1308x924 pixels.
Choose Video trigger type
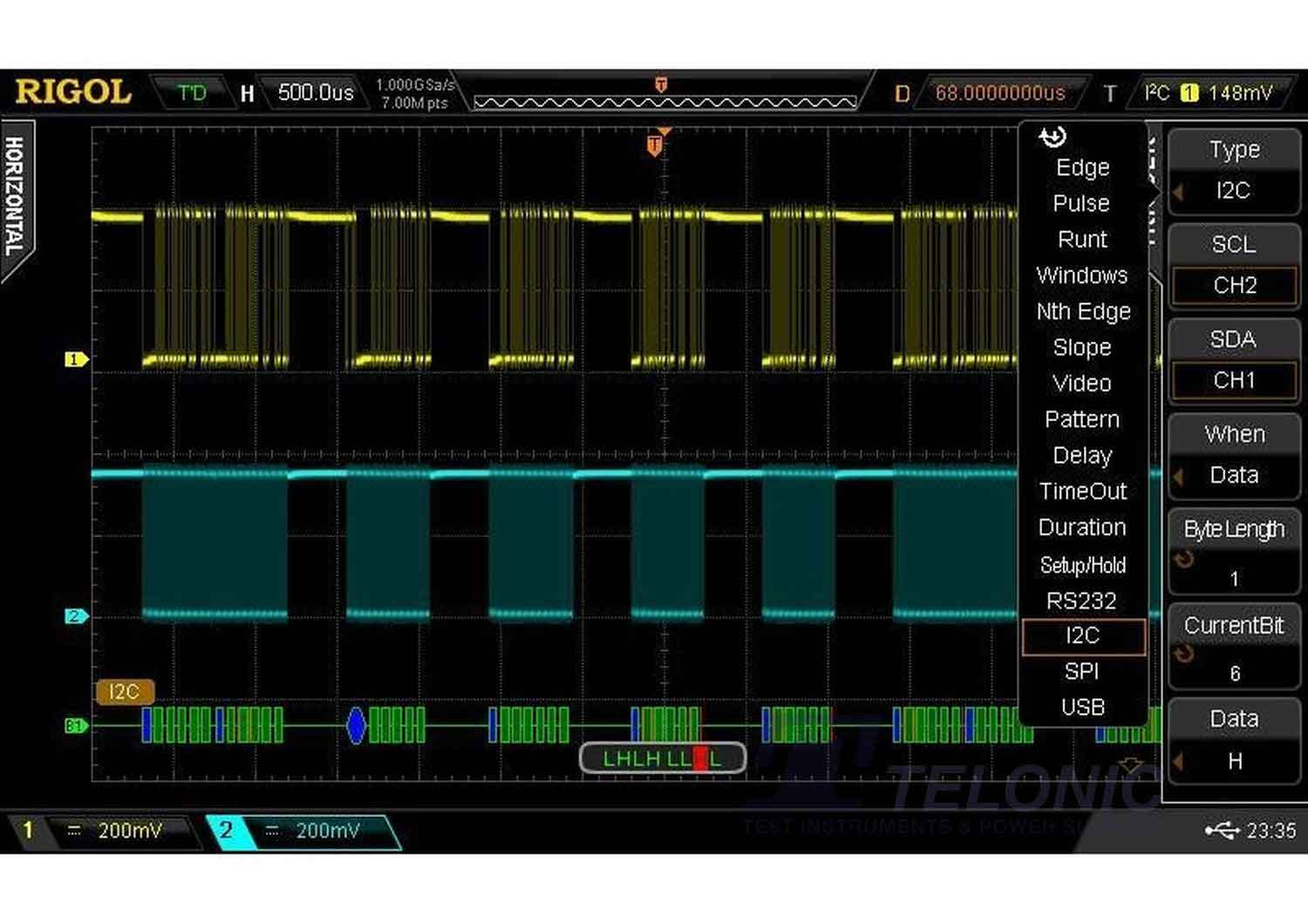click(1082, 383)
